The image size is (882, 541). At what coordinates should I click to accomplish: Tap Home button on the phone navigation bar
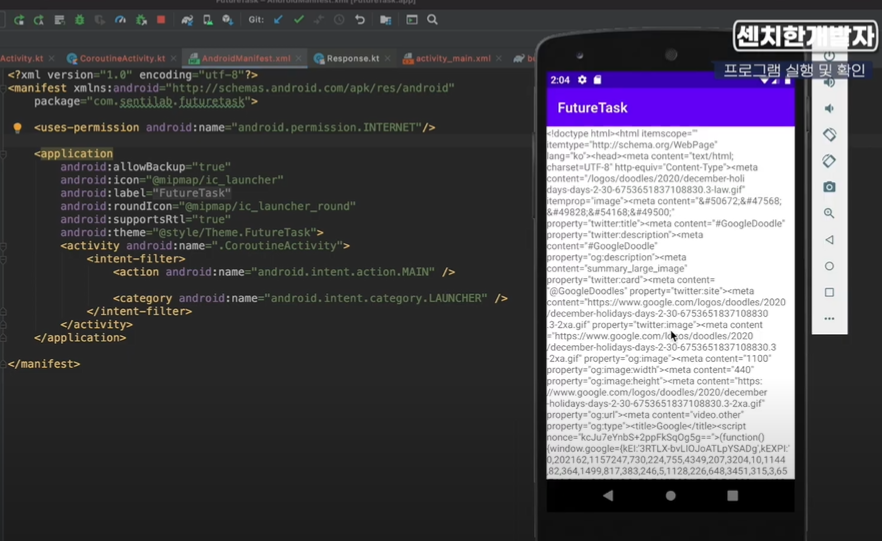(x=670, y=495)
